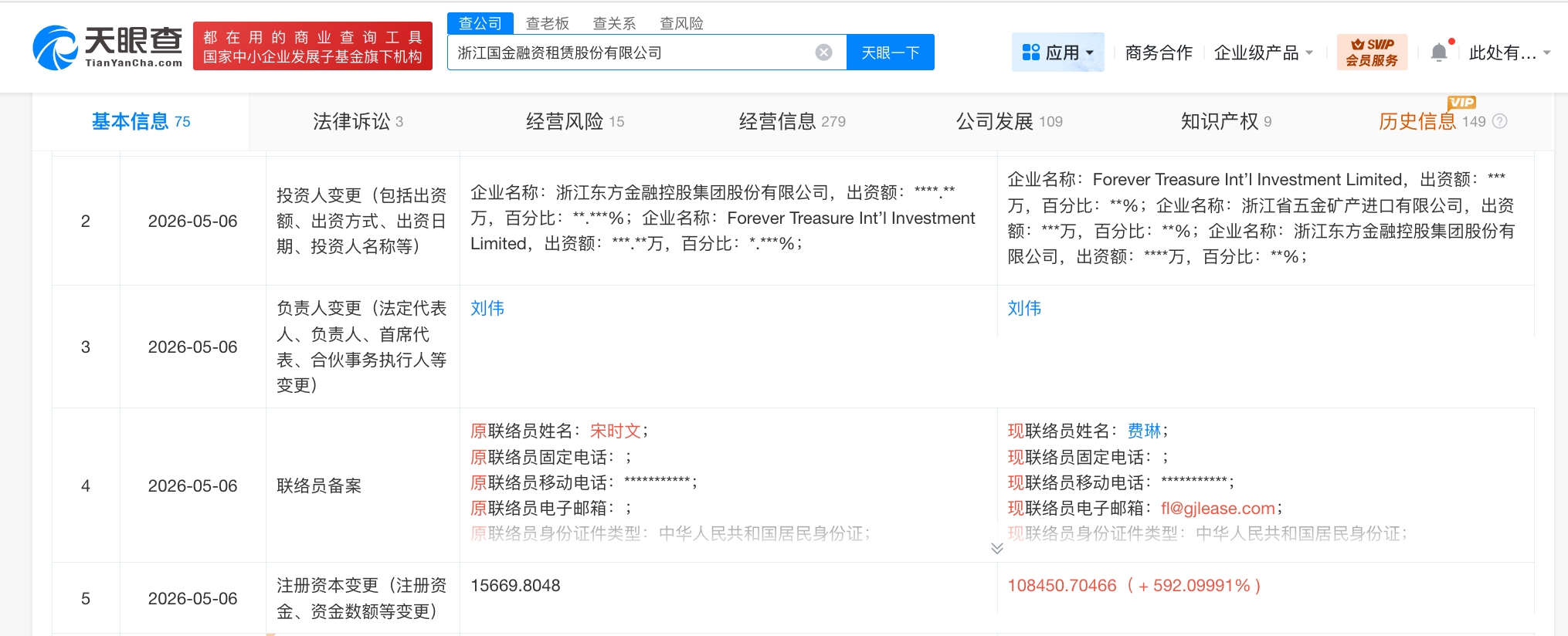Open the 费琳 current liaison link
This screenshot has width=1568, height=636.
pyautogui.click(x=1144, y=431)
